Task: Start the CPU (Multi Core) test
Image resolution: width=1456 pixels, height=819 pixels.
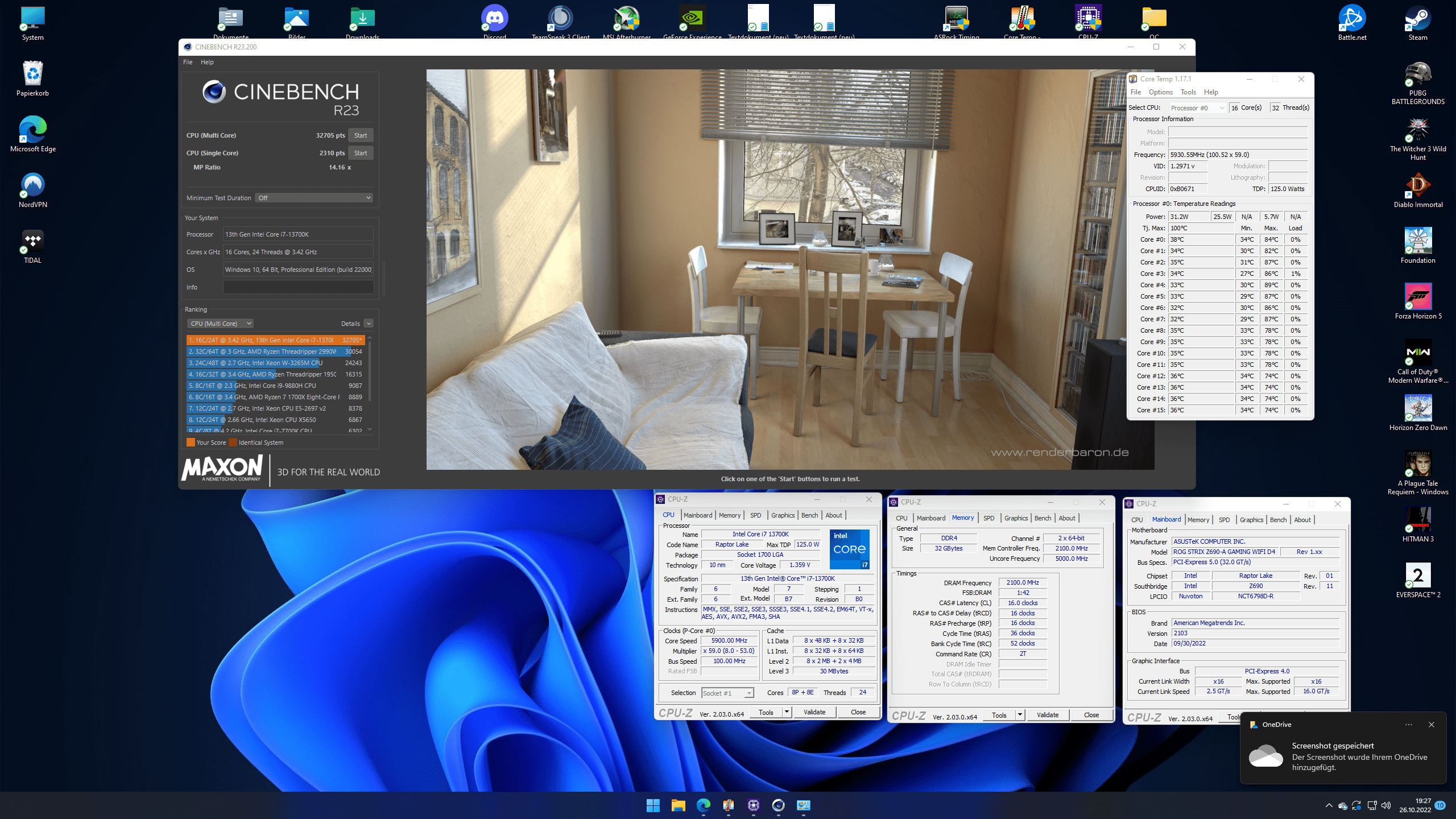Action: click(x=361, y=135)
